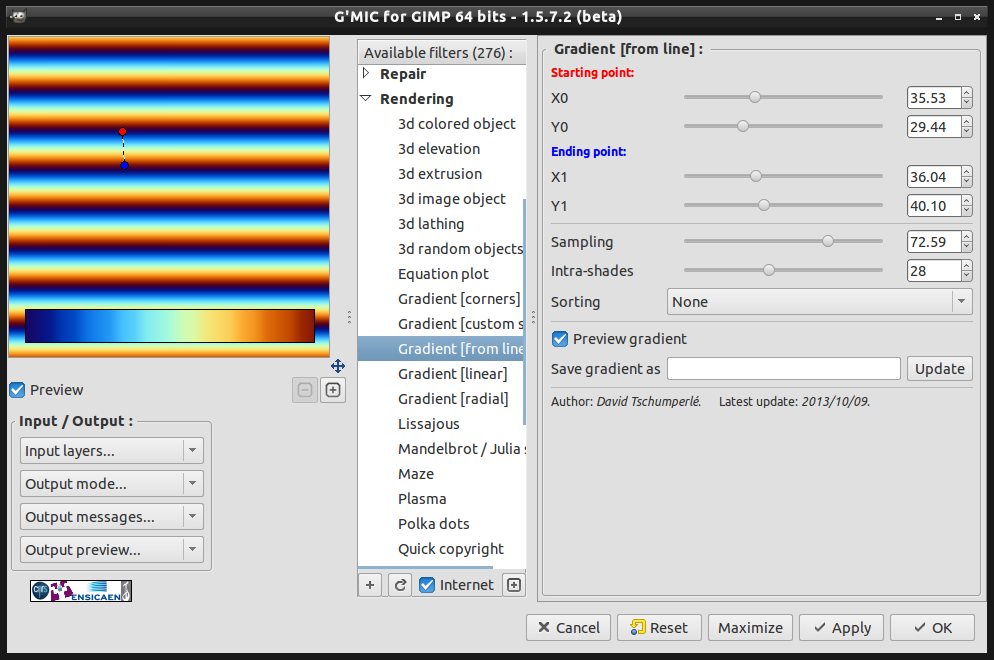Select the 3d colored object filter
Screen dimensions: 994x660
point(456,124)
